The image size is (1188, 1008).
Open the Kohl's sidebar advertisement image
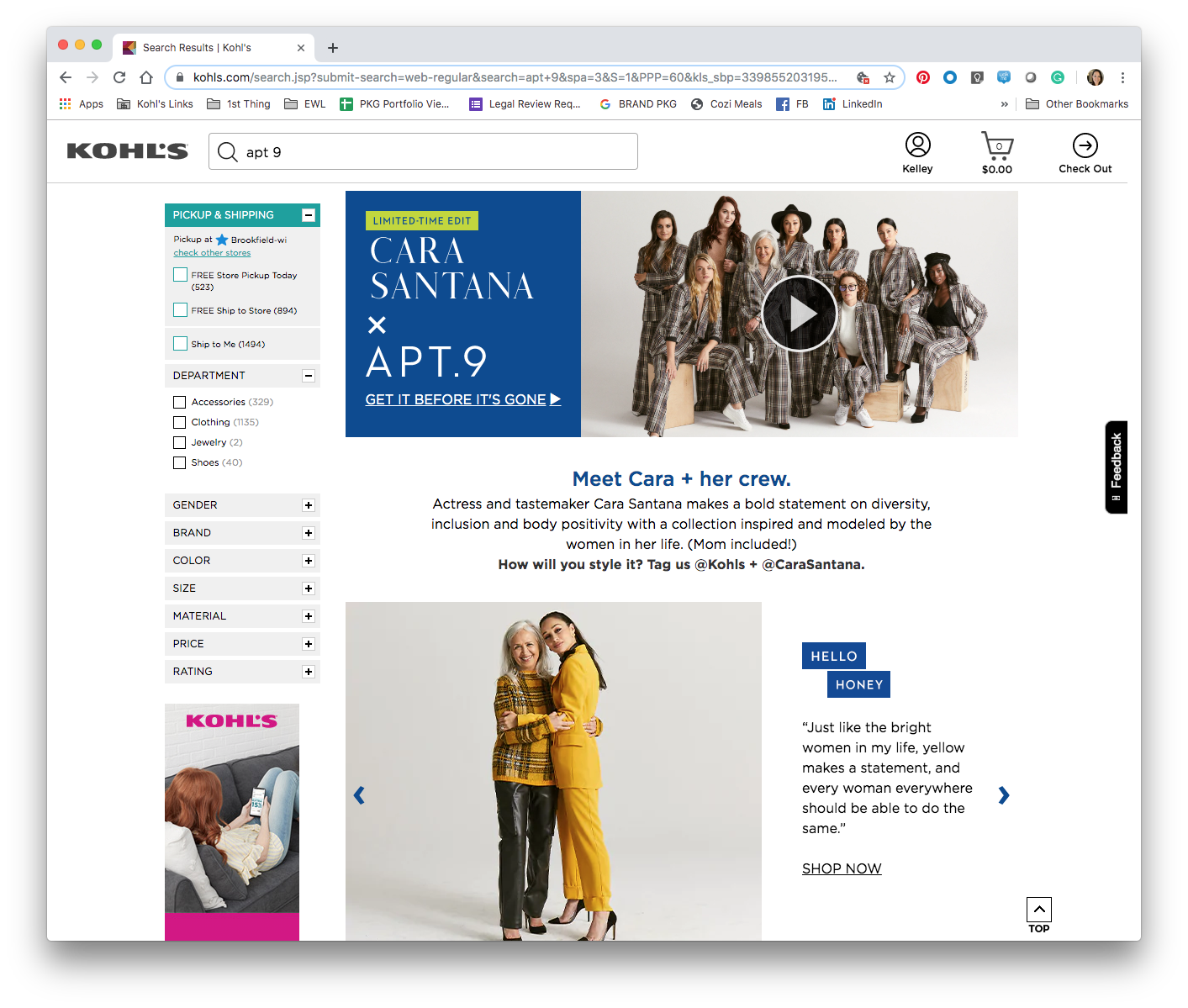[x=232, y=821]
